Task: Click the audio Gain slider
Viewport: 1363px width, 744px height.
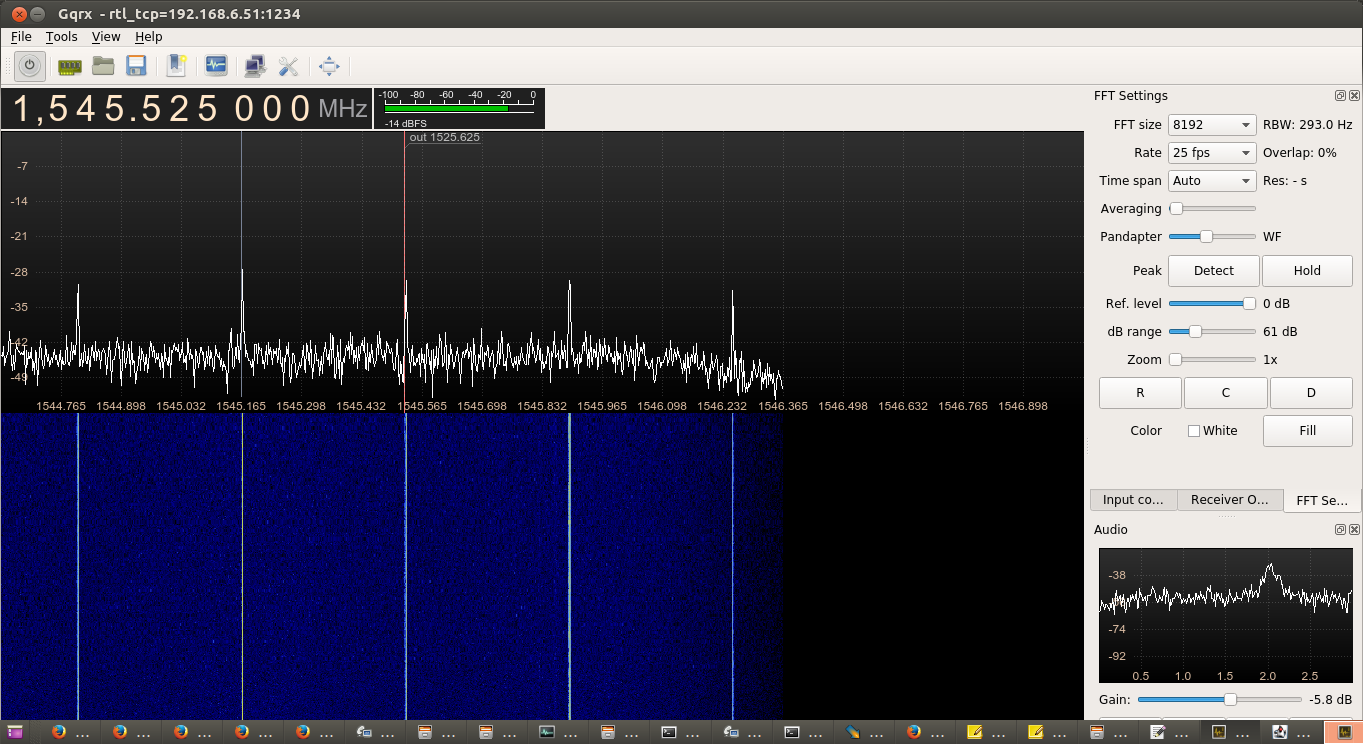Action: click(x=1220, y=700)
